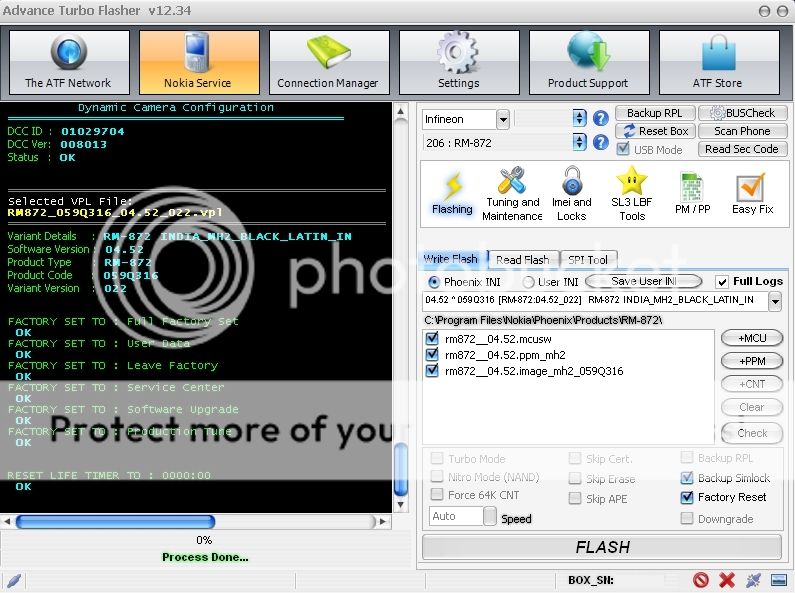The width and height of the screenshot is (795, 593).
Task: Open the Infineon platform dropdown
Action: [502, 120]
